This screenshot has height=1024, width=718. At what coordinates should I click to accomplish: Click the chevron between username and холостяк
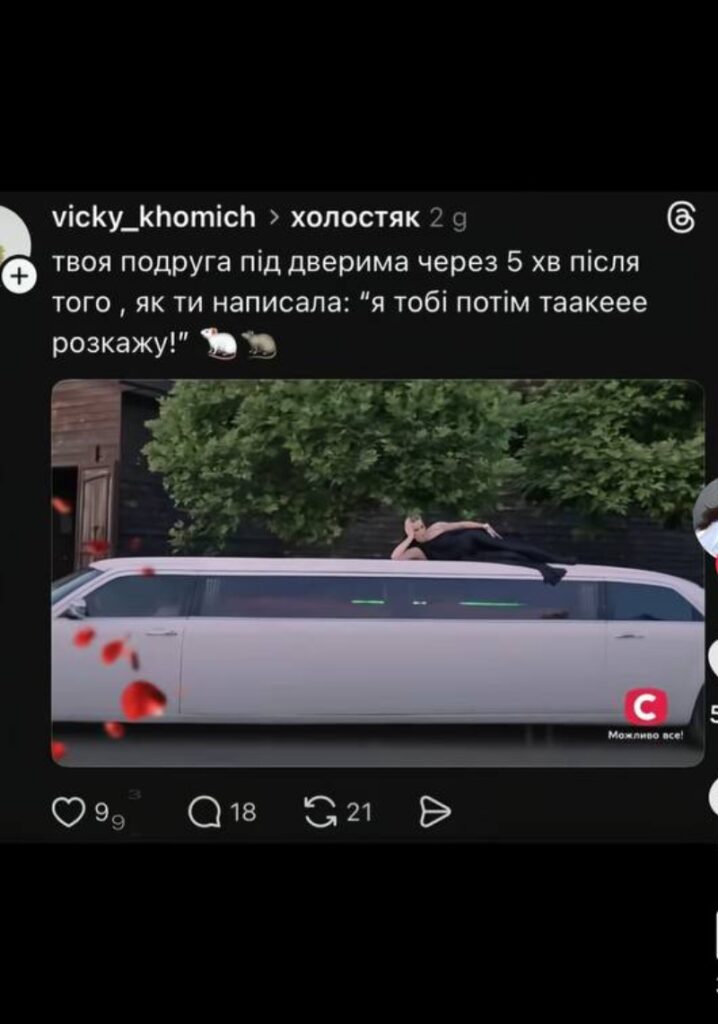tap(274, 217)
